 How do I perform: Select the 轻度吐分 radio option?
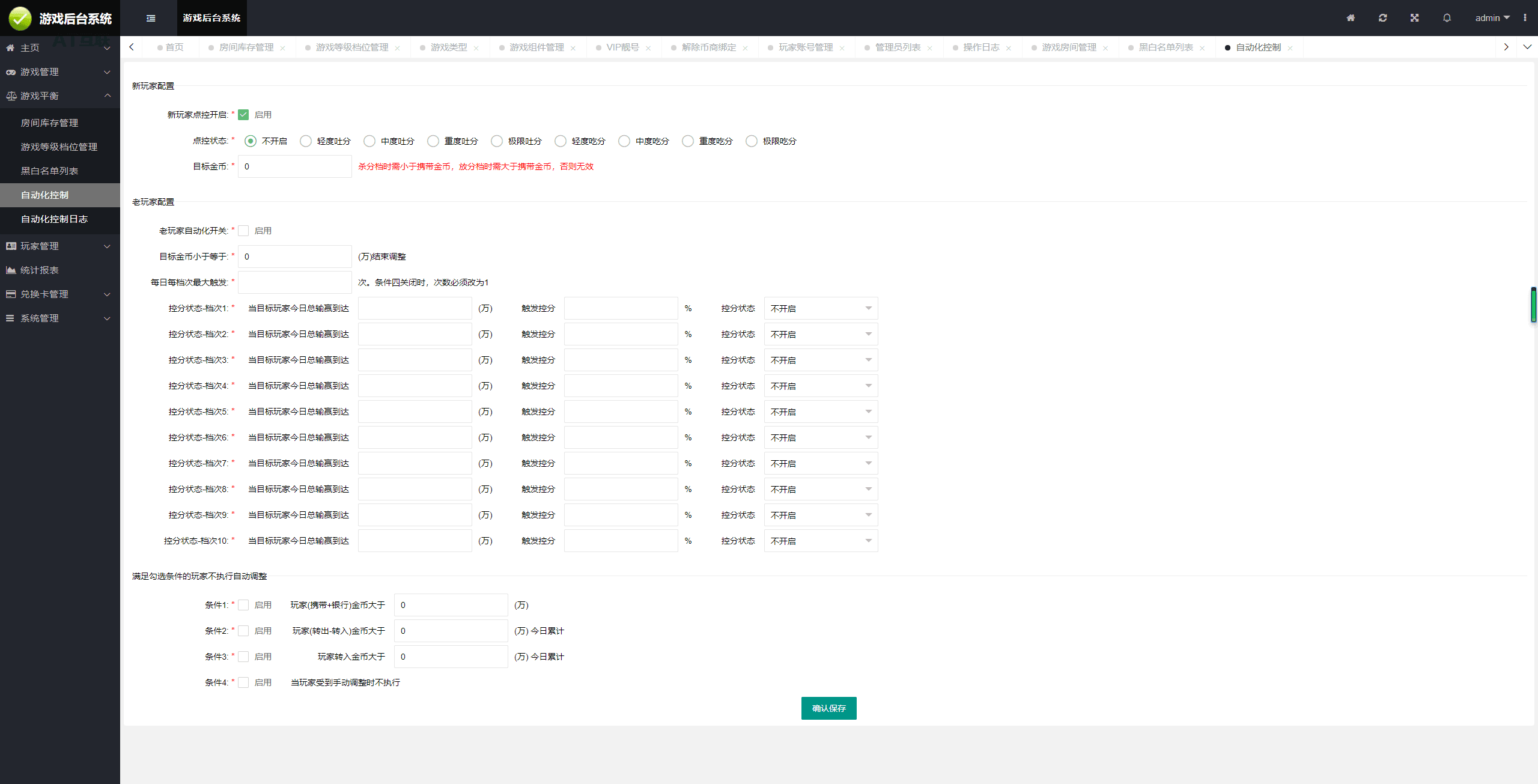(x=306, y=141)
